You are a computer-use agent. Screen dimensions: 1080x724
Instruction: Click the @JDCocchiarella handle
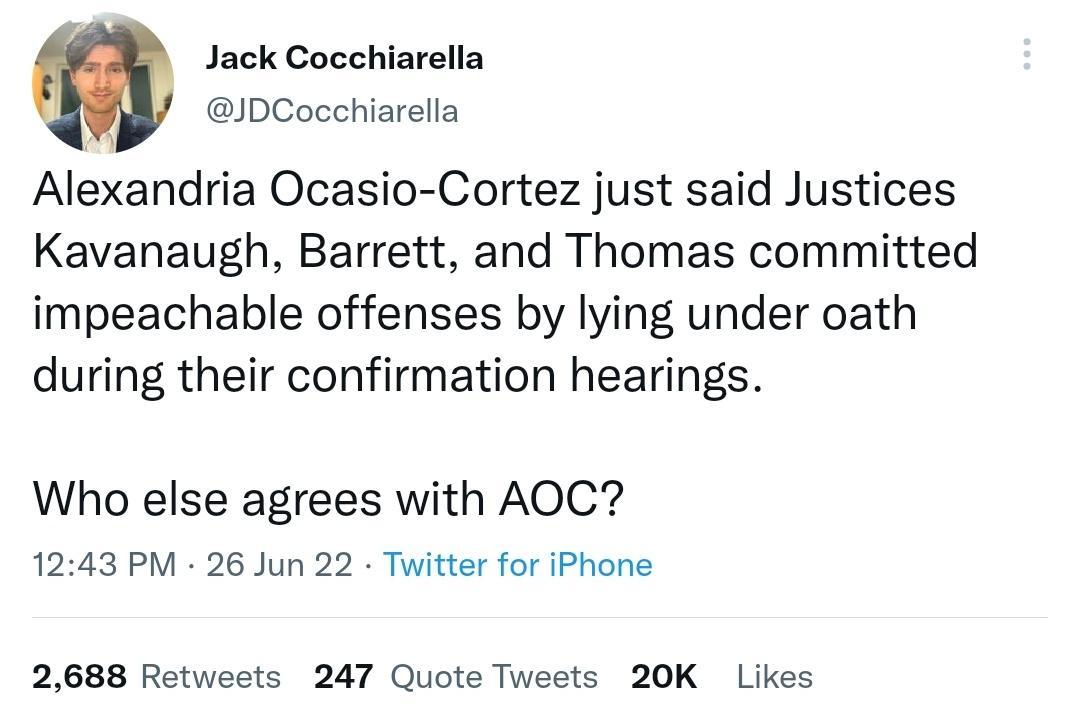point(331,111)
